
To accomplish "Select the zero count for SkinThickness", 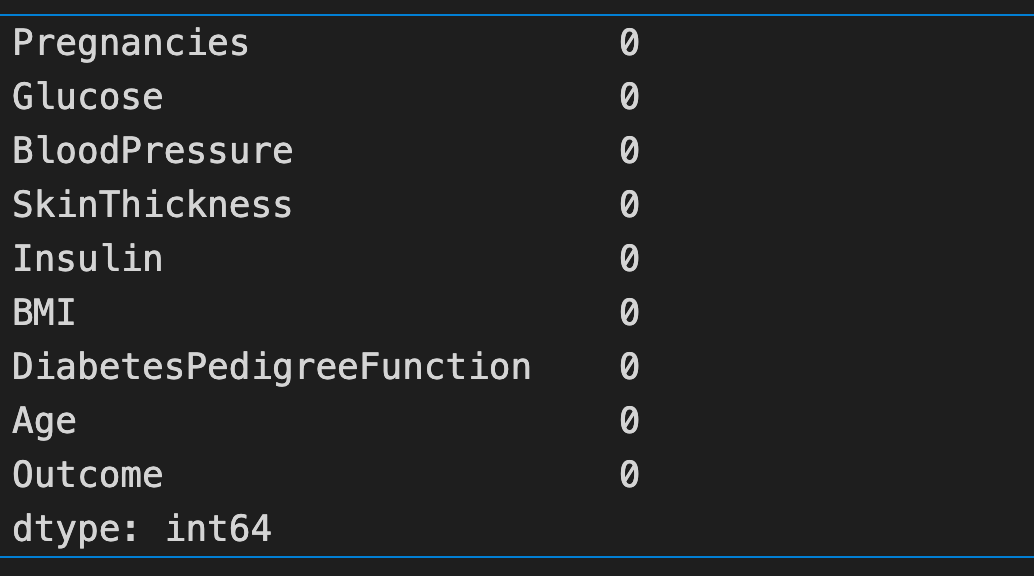I will [x=629, y=205].
